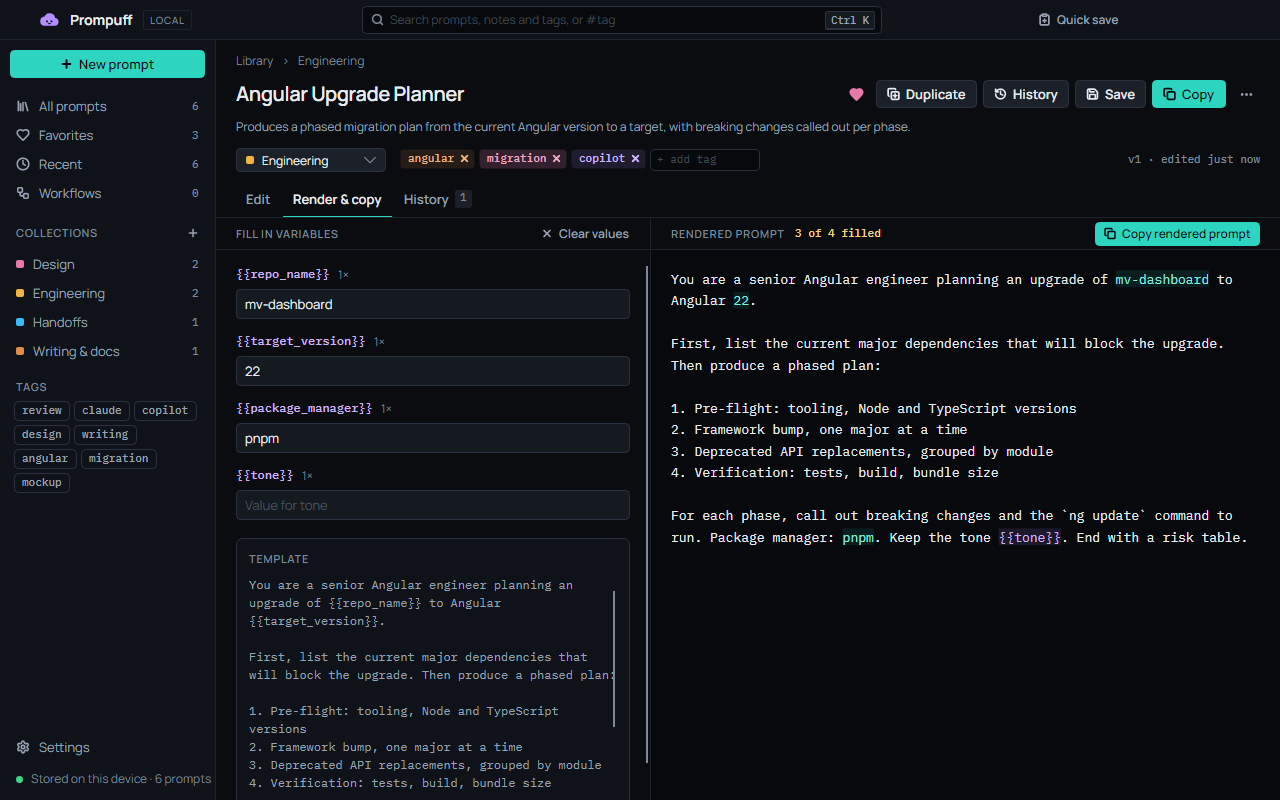Click the add tag input
Screen dimensions: 1280x800
[x=704, y=160]
